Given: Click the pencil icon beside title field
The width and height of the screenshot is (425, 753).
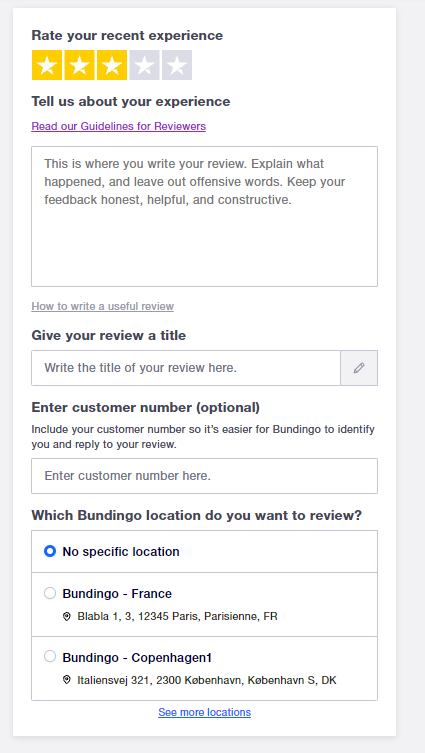Looking at the screenshot, I should (359, 368).
